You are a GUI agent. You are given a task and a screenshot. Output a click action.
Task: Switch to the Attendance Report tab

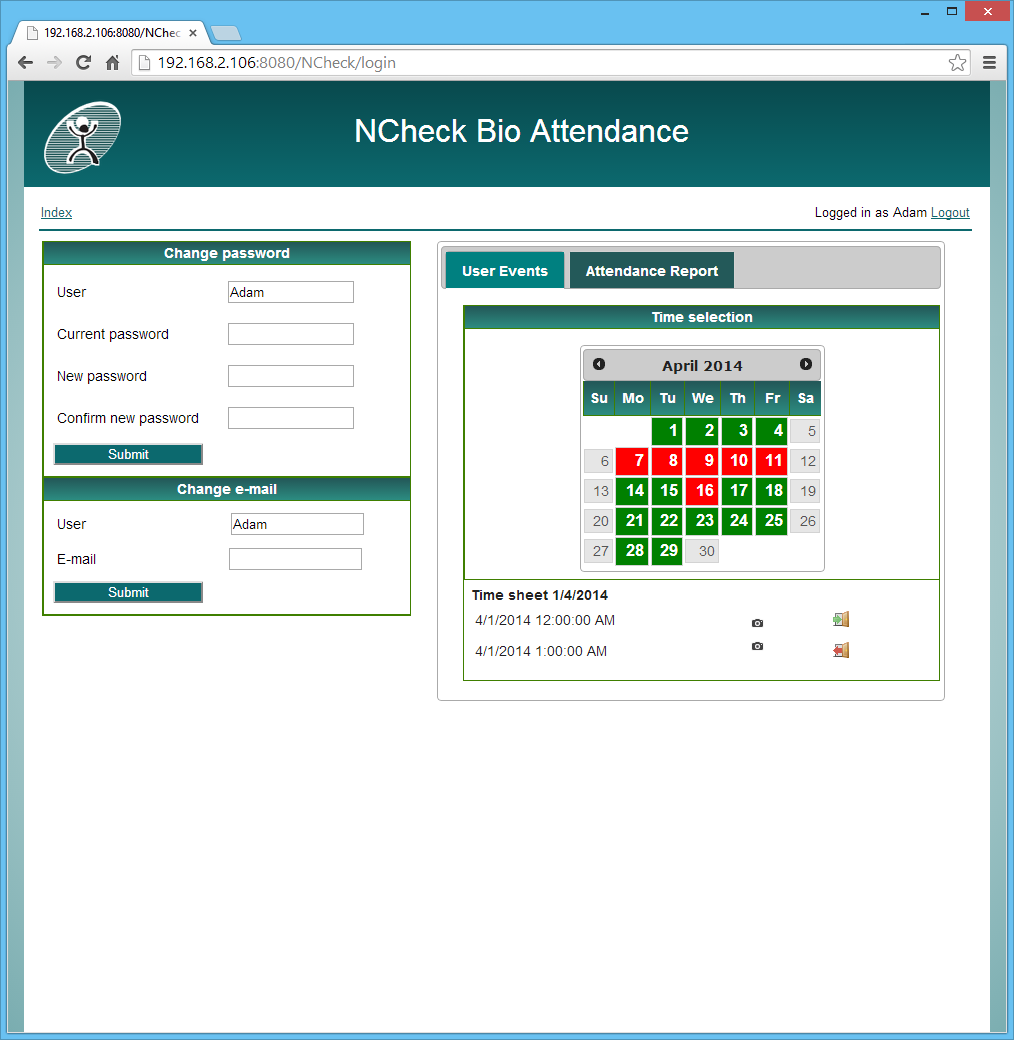pyautogui.click(x=651, y=270)
